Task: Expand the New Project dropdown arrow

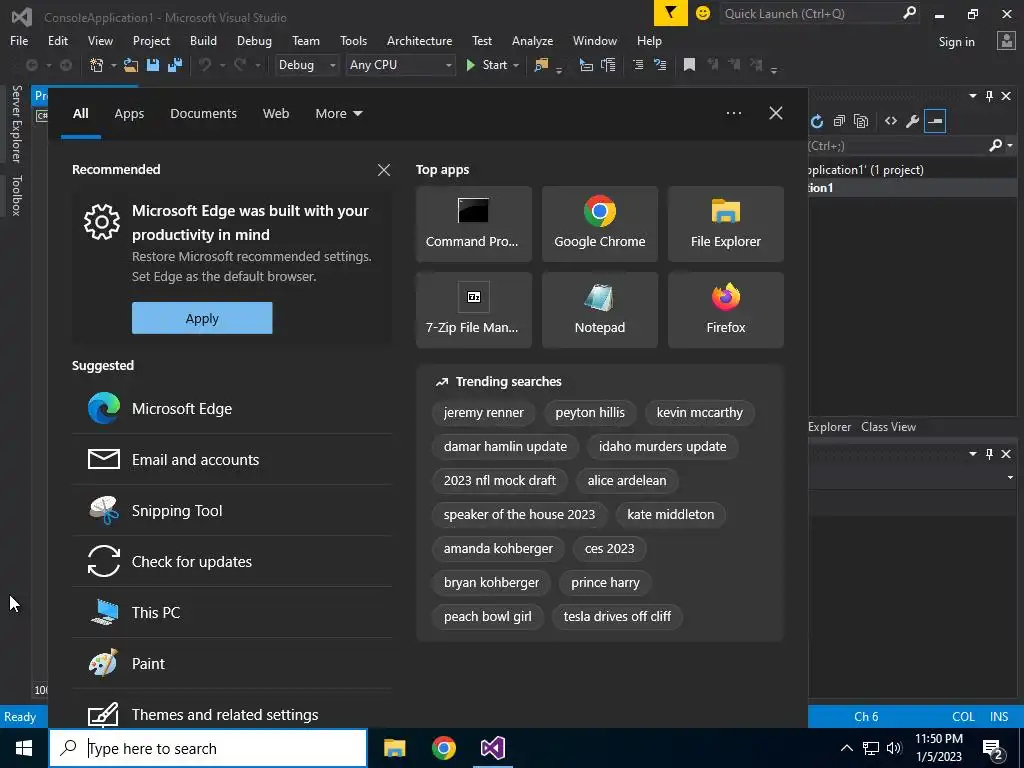Action: pyautogui.click(x=113, y=65)
